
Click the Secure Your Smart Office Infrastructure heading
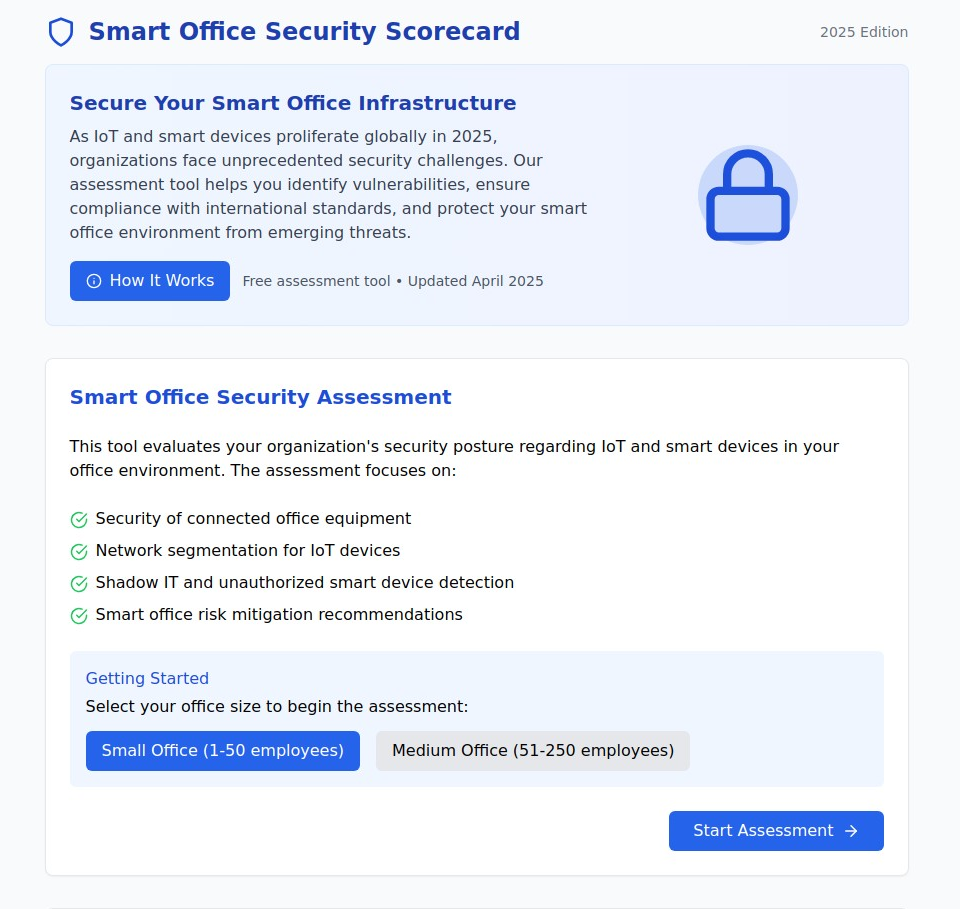coord(293,103)
